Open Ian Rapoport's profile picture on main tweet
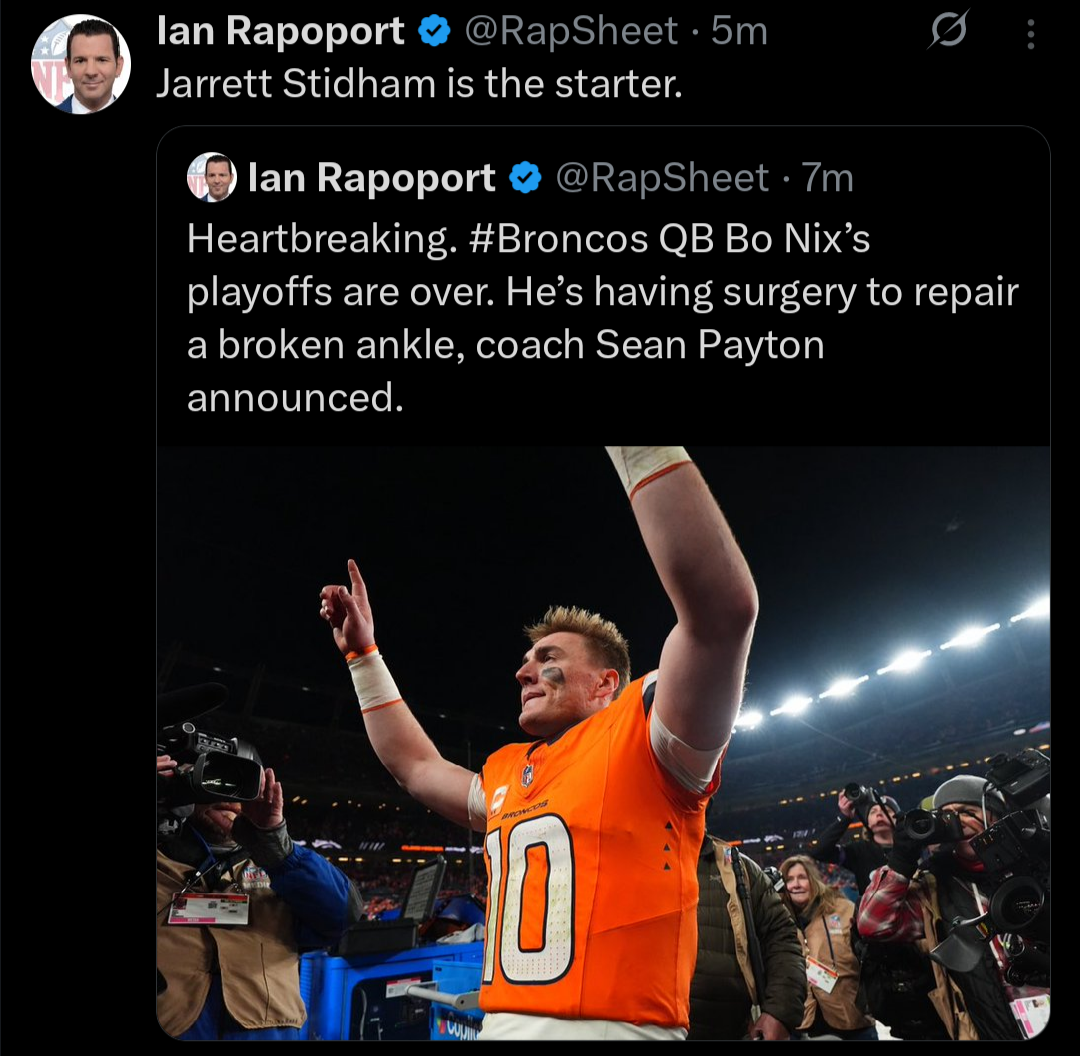The image size is (1080, 1056). click(x=81, y=65)
